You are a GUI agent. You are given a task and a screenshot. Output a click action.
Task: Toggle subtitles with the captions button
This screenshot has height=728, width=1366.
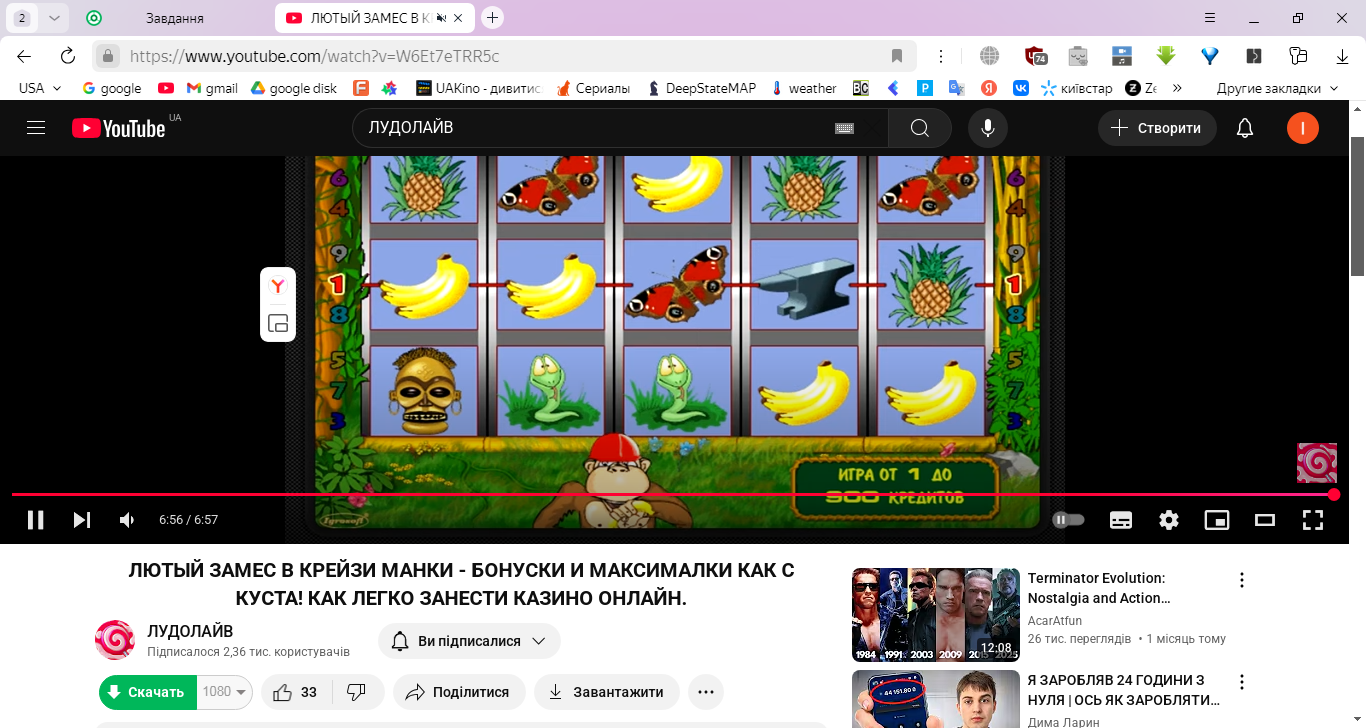click(1121, 520)
